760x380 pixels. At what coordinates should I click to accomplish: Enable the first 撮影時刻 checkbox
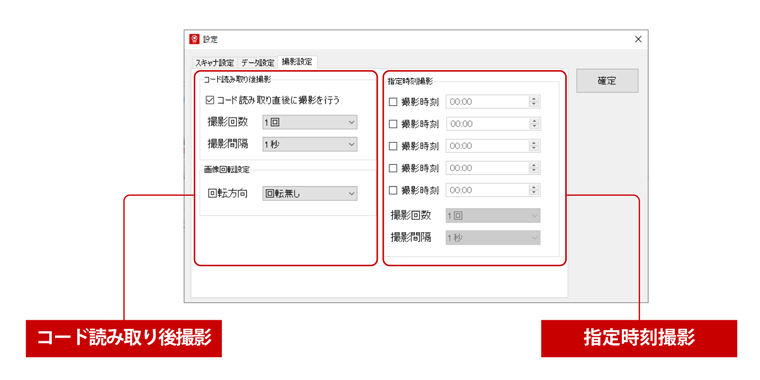click(x=393, y=102)
